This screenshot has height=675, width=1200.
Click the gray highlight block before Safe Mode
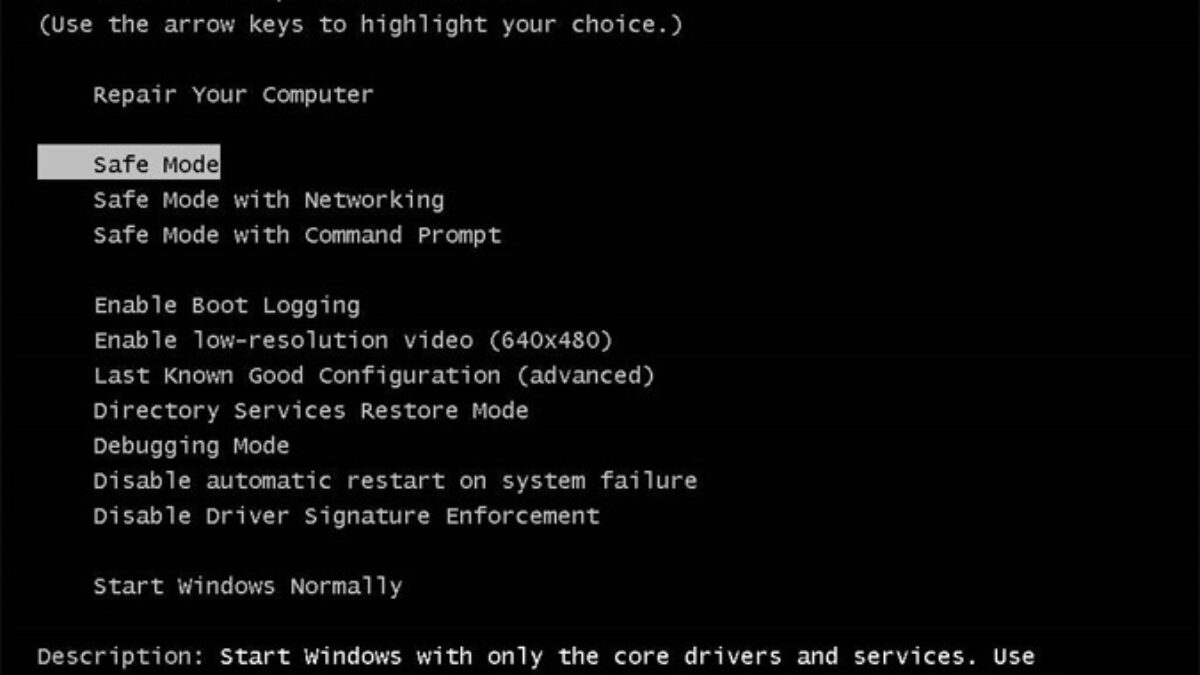[x=64, y=164]
